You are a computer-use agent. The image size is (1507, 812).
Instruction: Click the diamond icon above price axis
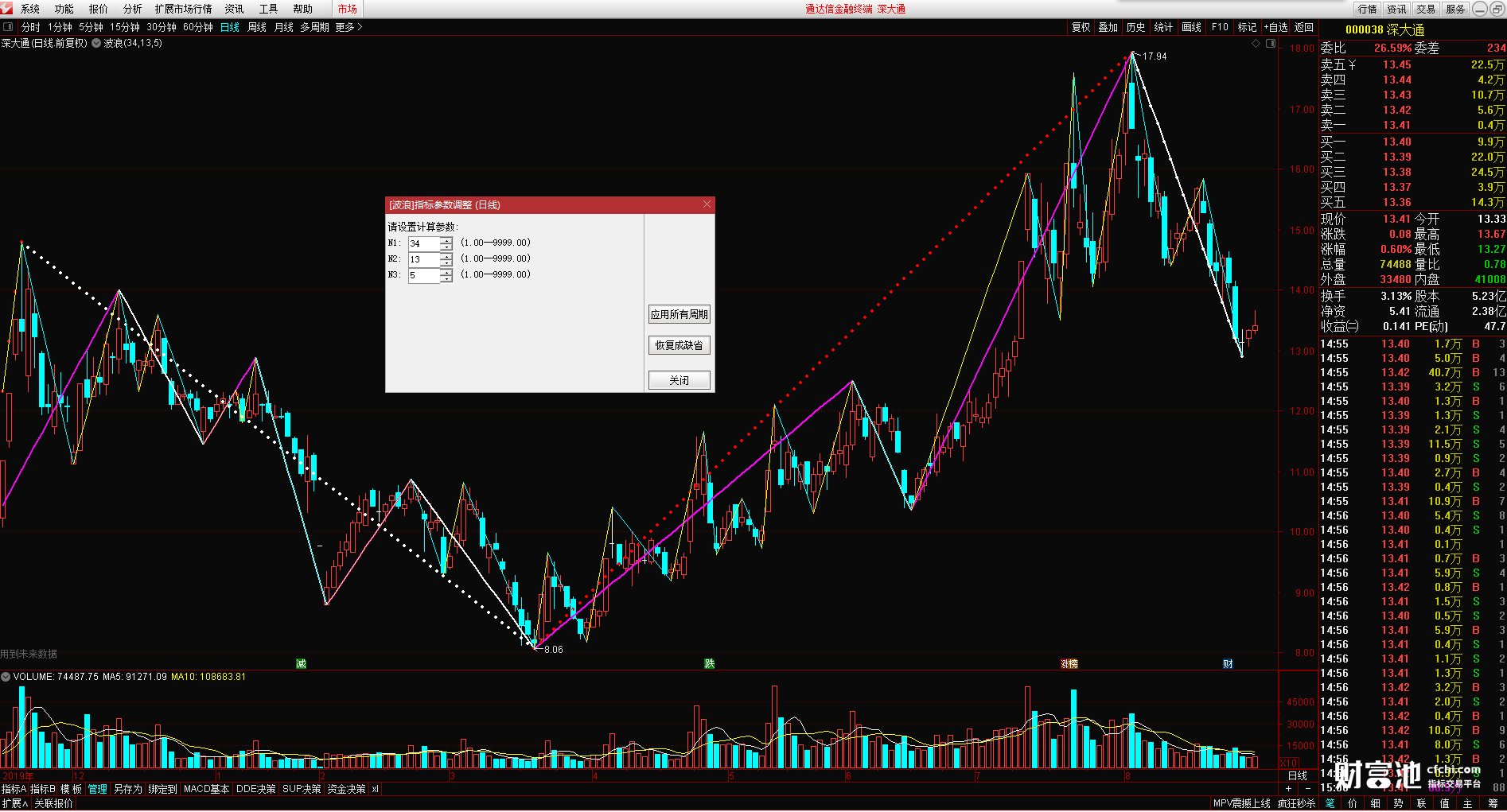1256,44
